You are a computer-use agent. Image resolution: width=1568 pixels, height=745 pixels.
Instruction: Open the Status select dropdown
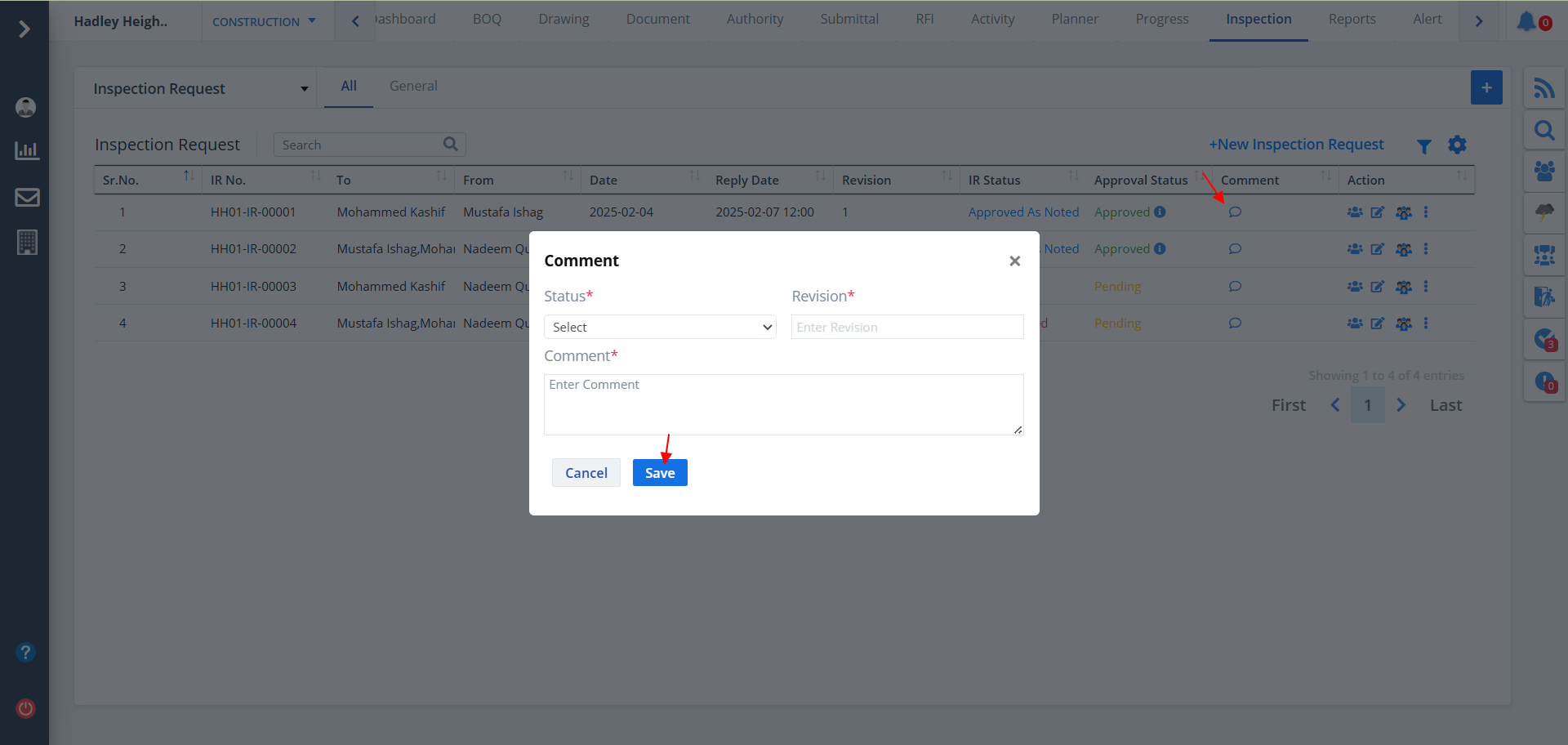click(x=659, y=327)
